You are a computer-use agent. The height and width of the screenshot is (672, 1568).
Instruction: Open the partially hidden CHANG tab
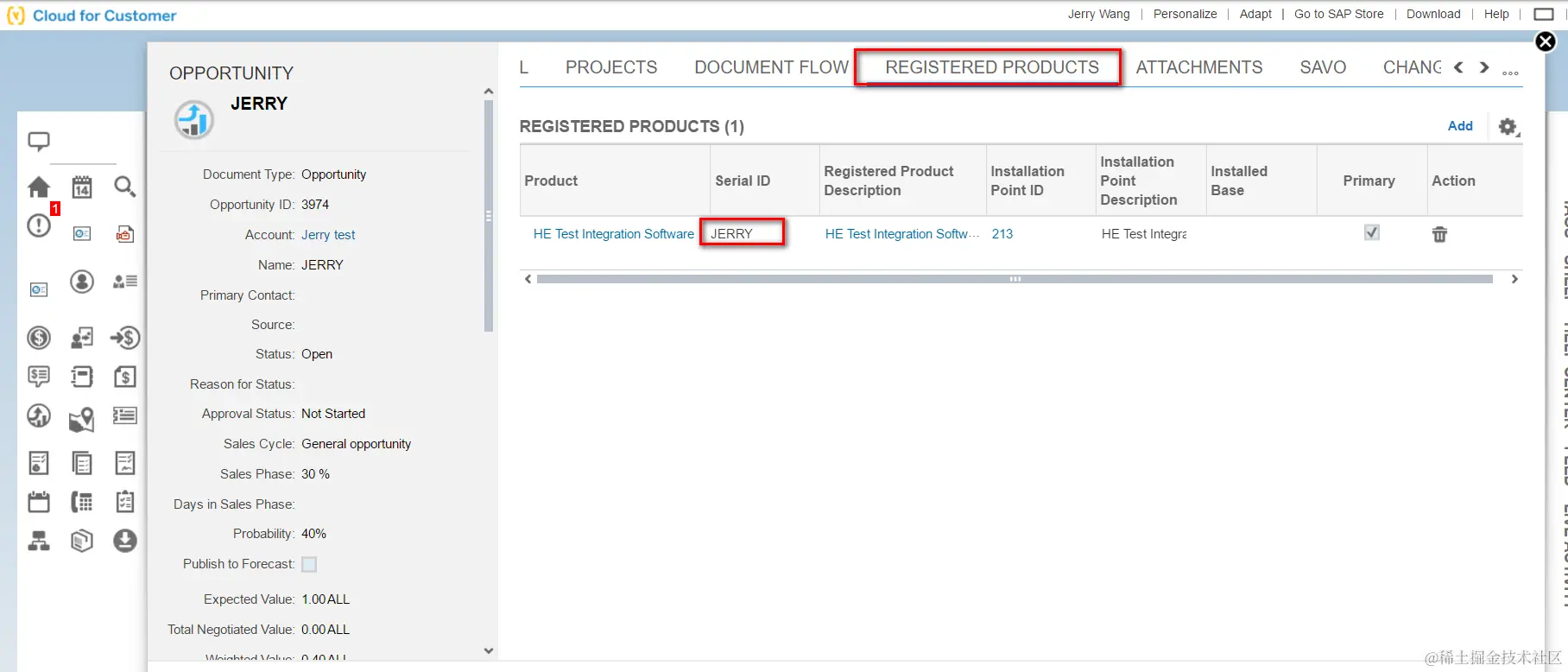click(x=1412, y=67)
